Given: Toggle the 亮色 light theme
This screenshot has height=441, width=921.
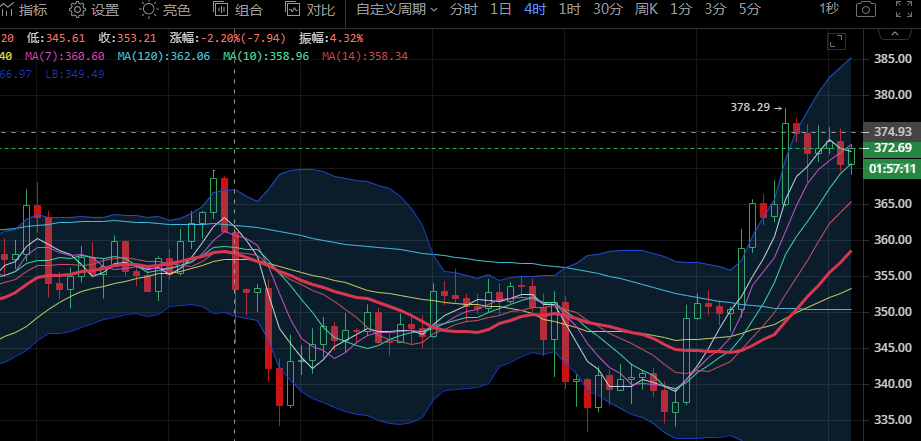Looking at the screenshot, I should tap(165, 10).
